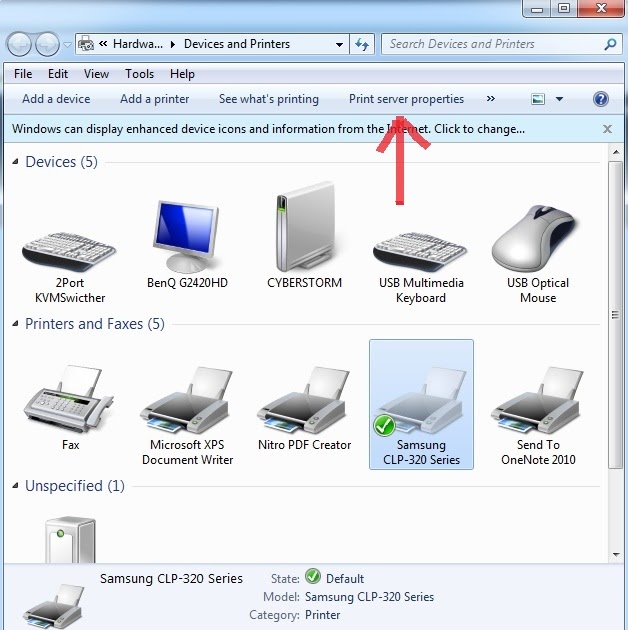Collapse the Printers and Faxes (5) group
The image size is (628, 630).
pos(15,323)
